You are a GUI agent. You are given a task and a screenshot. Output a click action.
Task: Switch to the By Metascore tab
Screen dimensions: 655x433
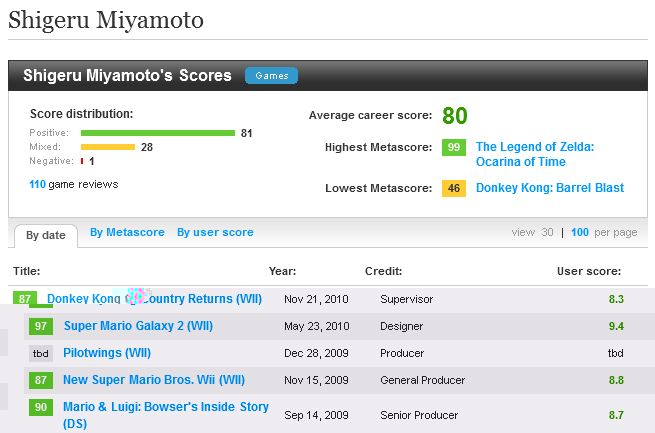coord(127,232)
